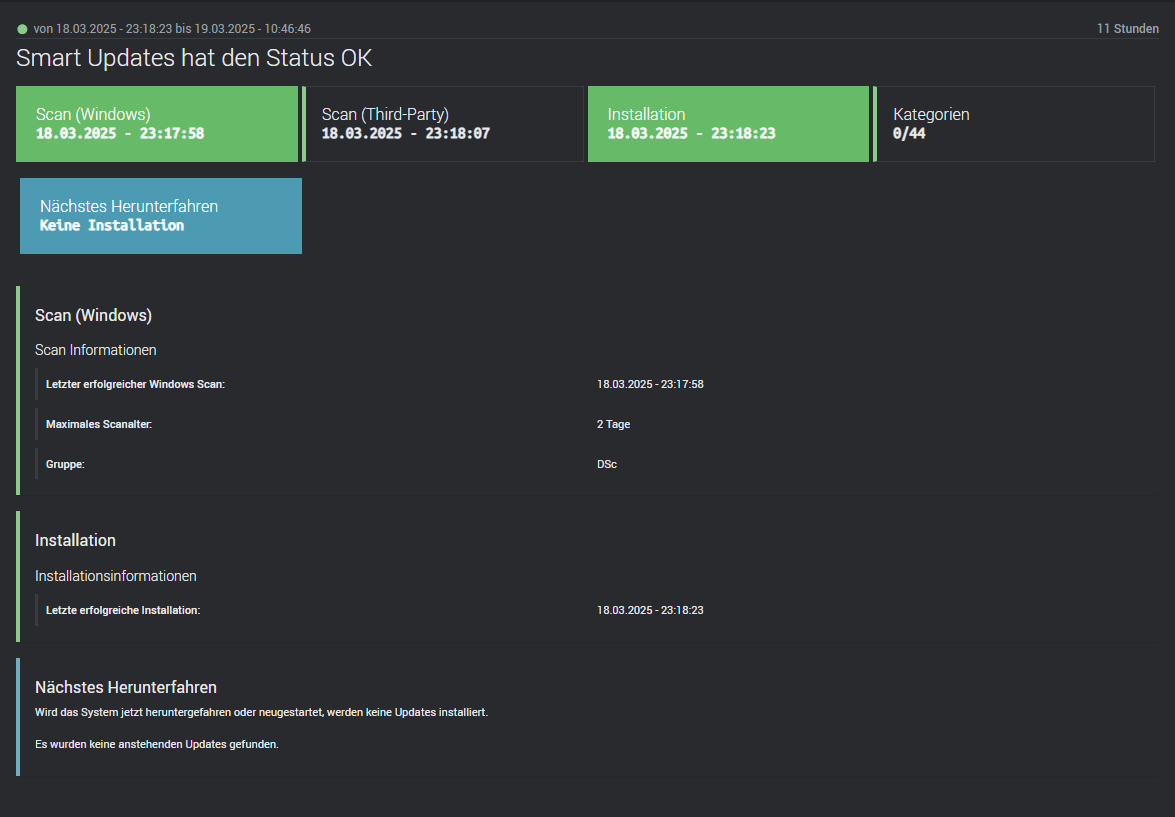Click the 'Wird das System jetzt heruntergefahren' sentence
This screenshot has width=1175, height=817.
(262, 712)
